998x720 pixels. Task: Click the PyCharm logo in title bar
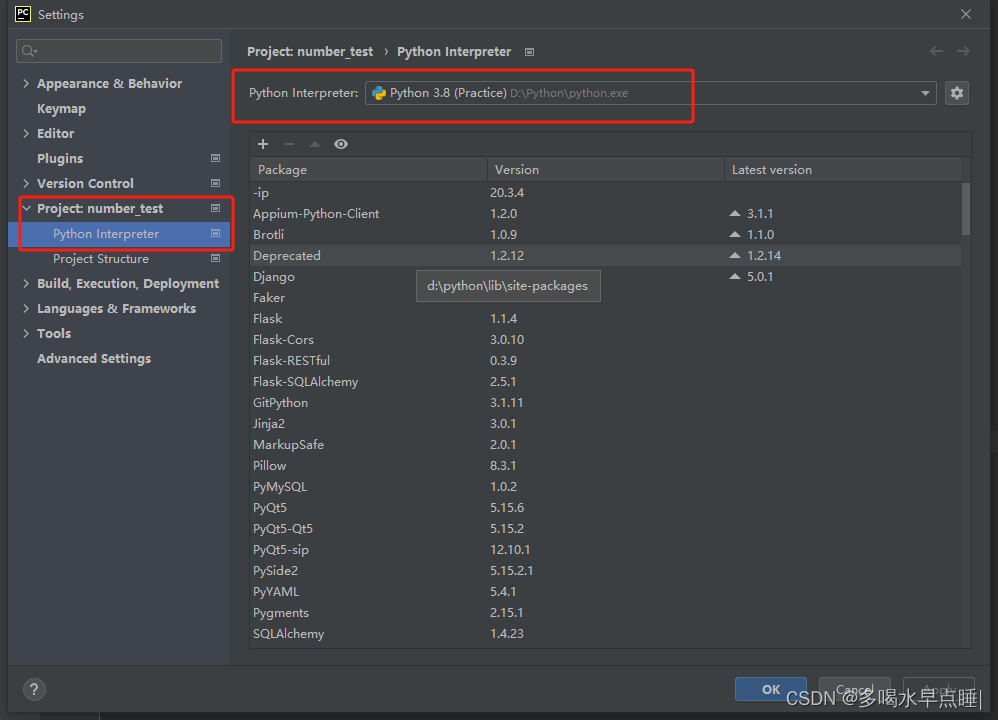(23, 14)
